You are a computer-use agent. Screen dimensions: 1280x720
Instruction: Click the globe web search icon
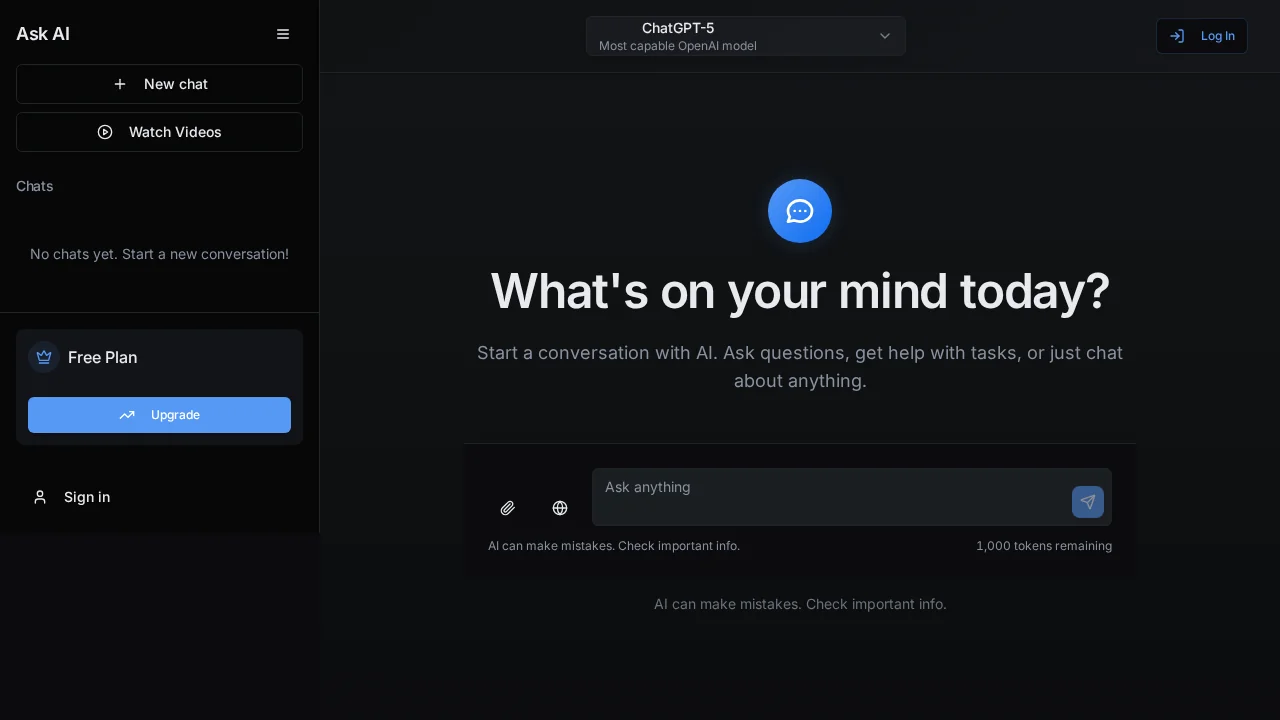(560, 508)
